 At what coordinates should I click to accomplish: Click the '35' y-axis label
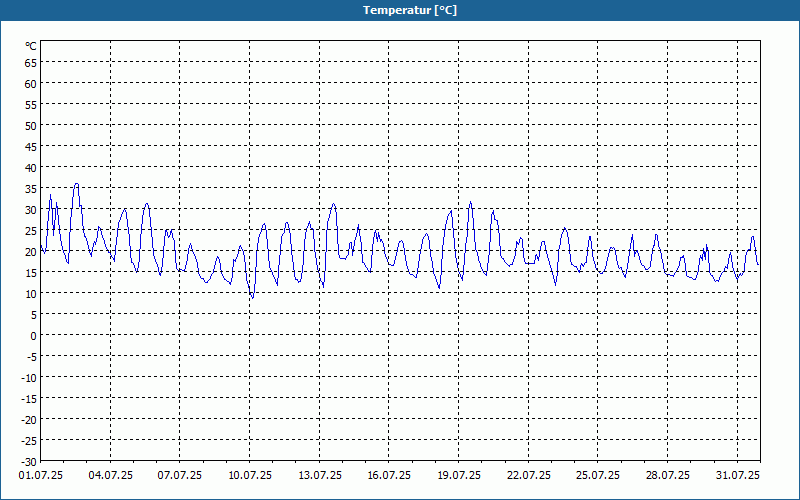[x=31, y=189]
